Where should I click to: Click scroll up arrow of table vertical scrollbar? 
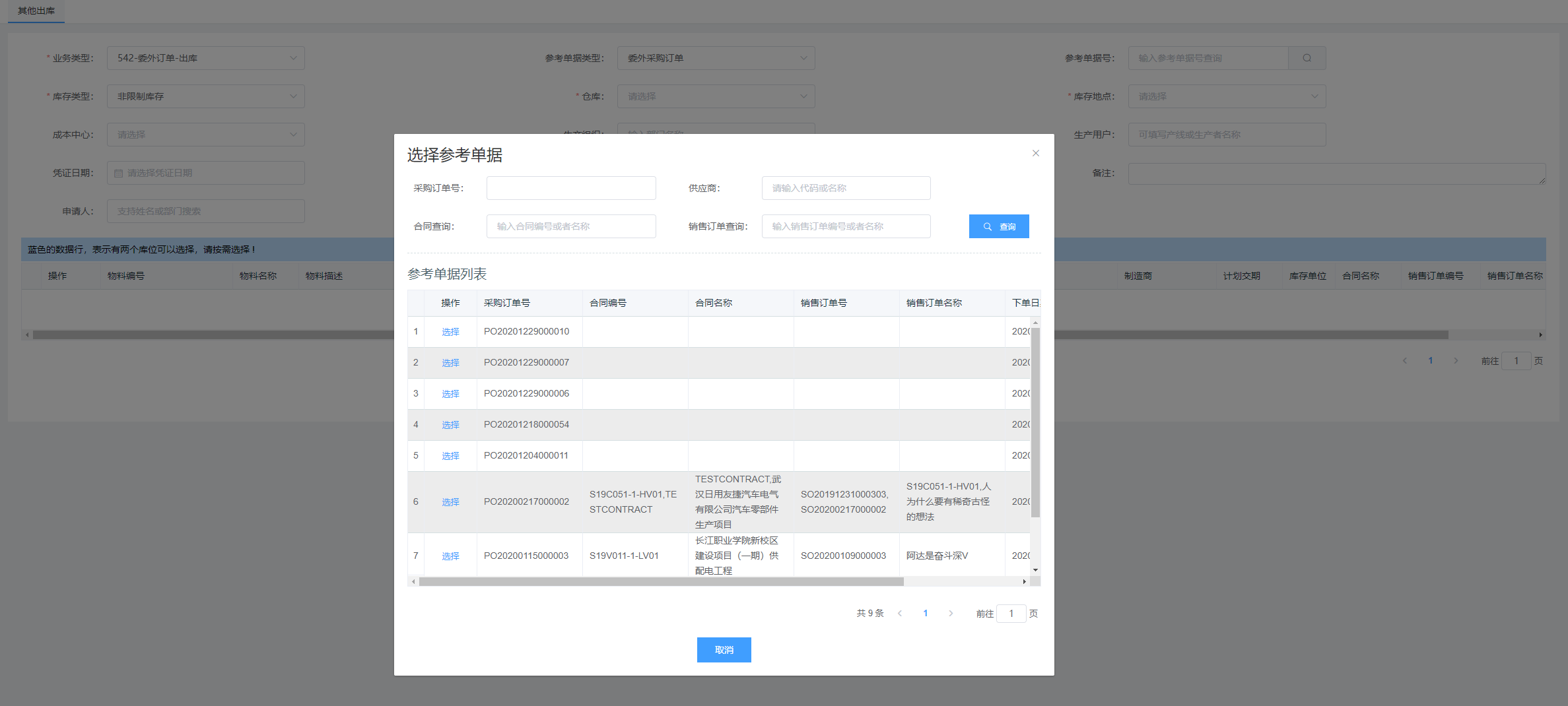(x=1035, y=323)
